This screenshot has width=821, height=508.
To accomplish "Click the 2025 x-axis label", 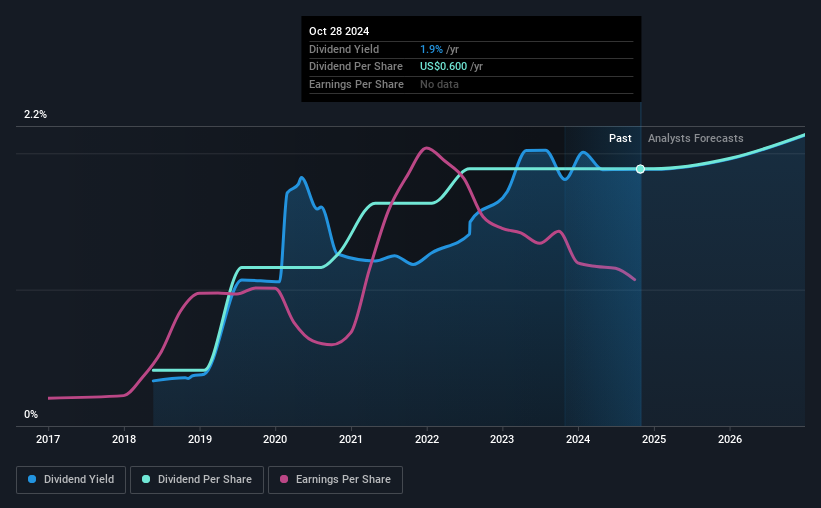I will click(x=654, y=439).
